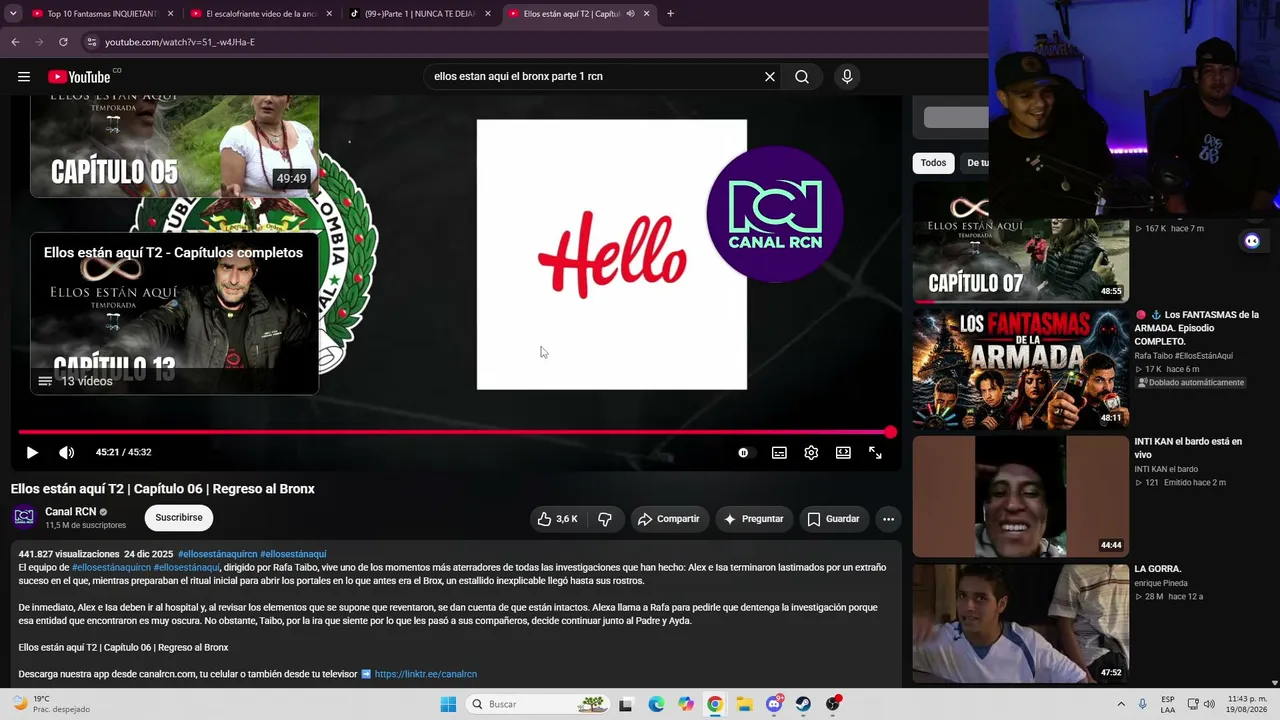This screenshot has width=1280, height=720.
Task: Open the Windows Start menu
Action: pyautogui.click(x=448, y=704)
